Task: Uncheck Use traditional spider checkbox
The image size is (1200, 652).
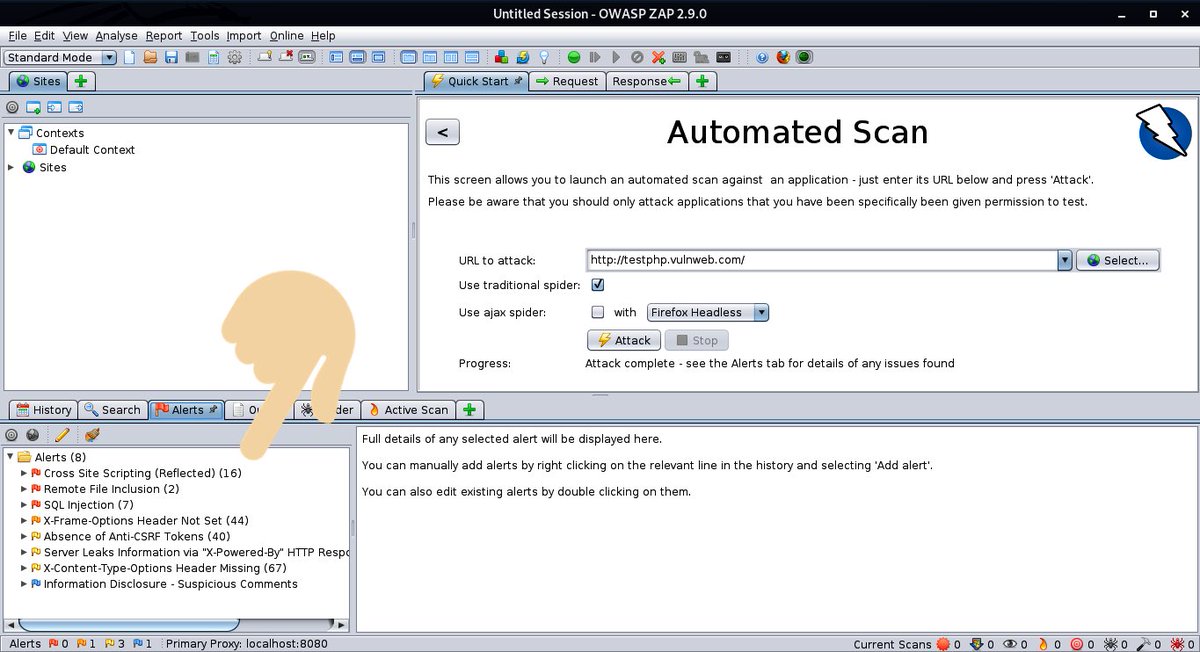Action: [598, 285]
